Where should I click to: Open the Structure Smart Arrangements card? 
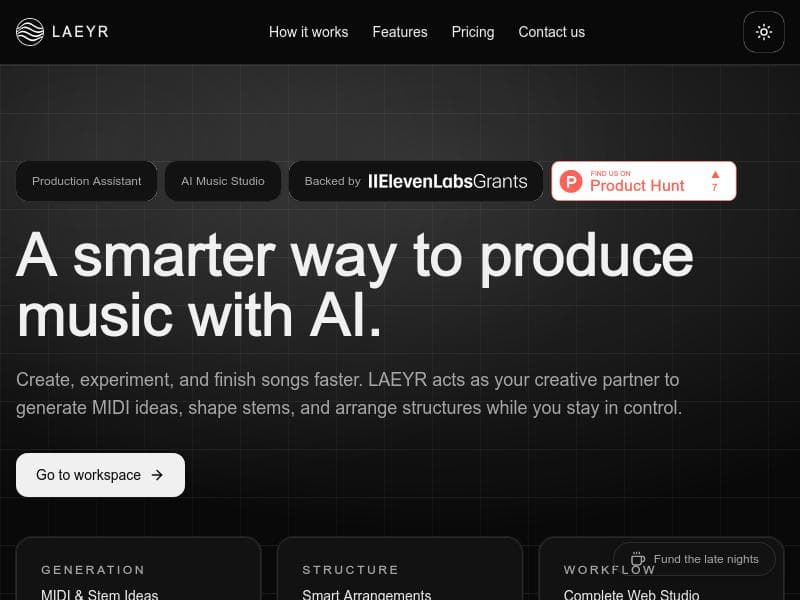399,568
